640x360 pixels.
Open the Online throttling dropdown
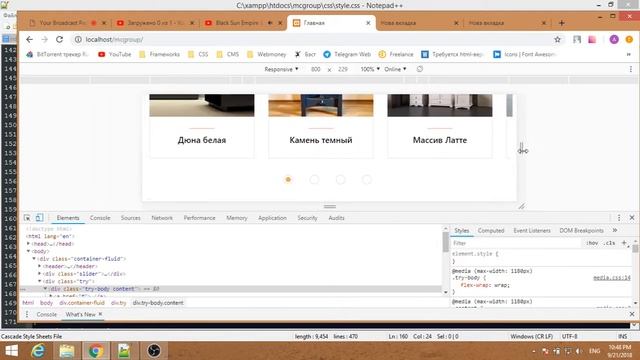pyautogui.click(x=395, y=69)
